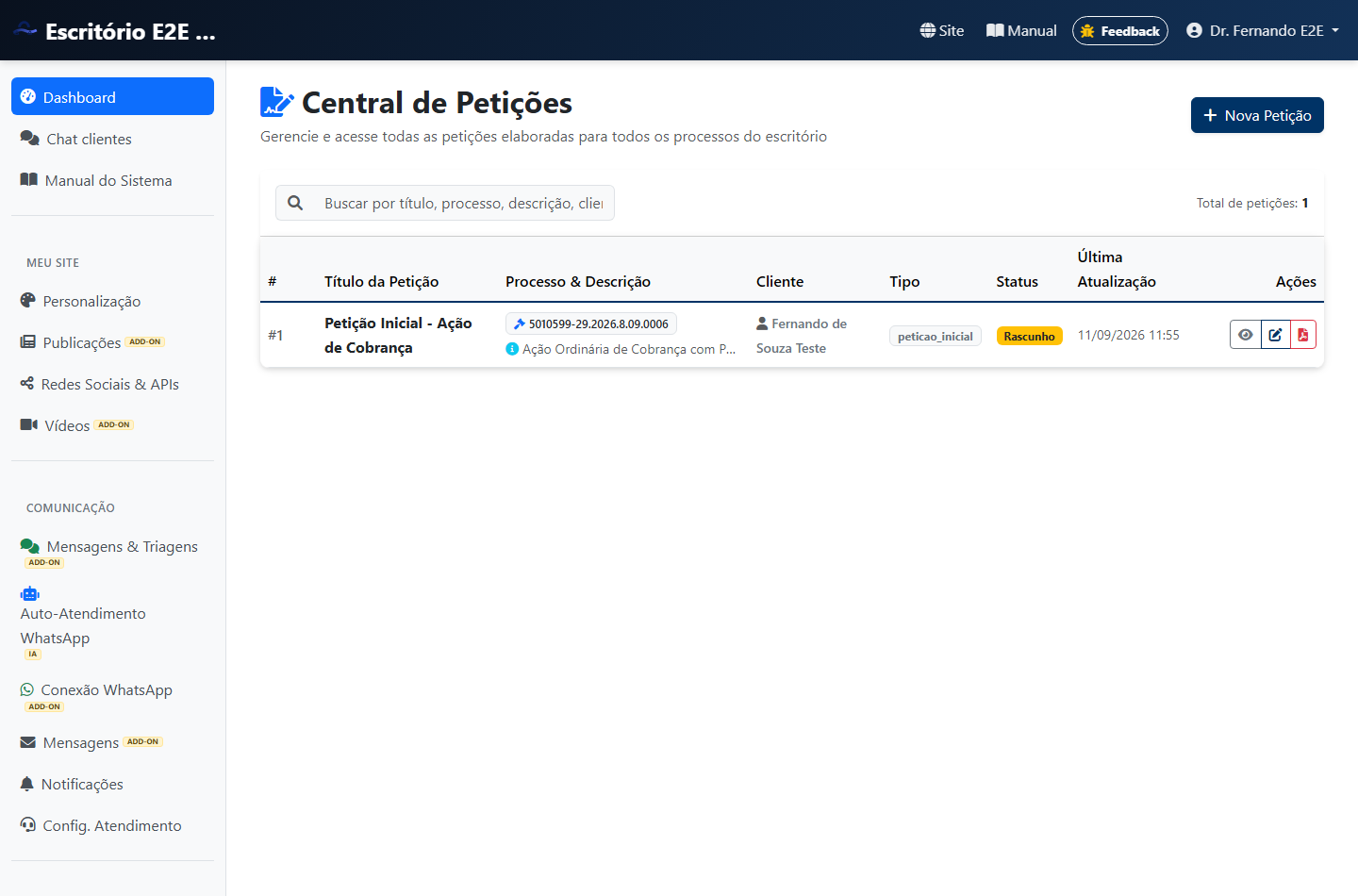Image resolution: width=1358 pixels, height=896 pixels.
Task: Export the petition as PDF icon
Action: (1303, 335)
